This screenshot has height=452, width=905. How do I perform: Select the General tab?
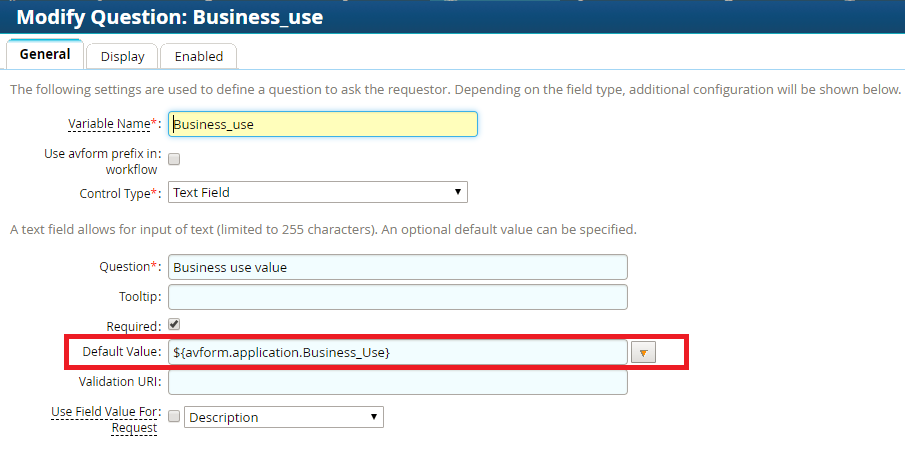[45, 55]
